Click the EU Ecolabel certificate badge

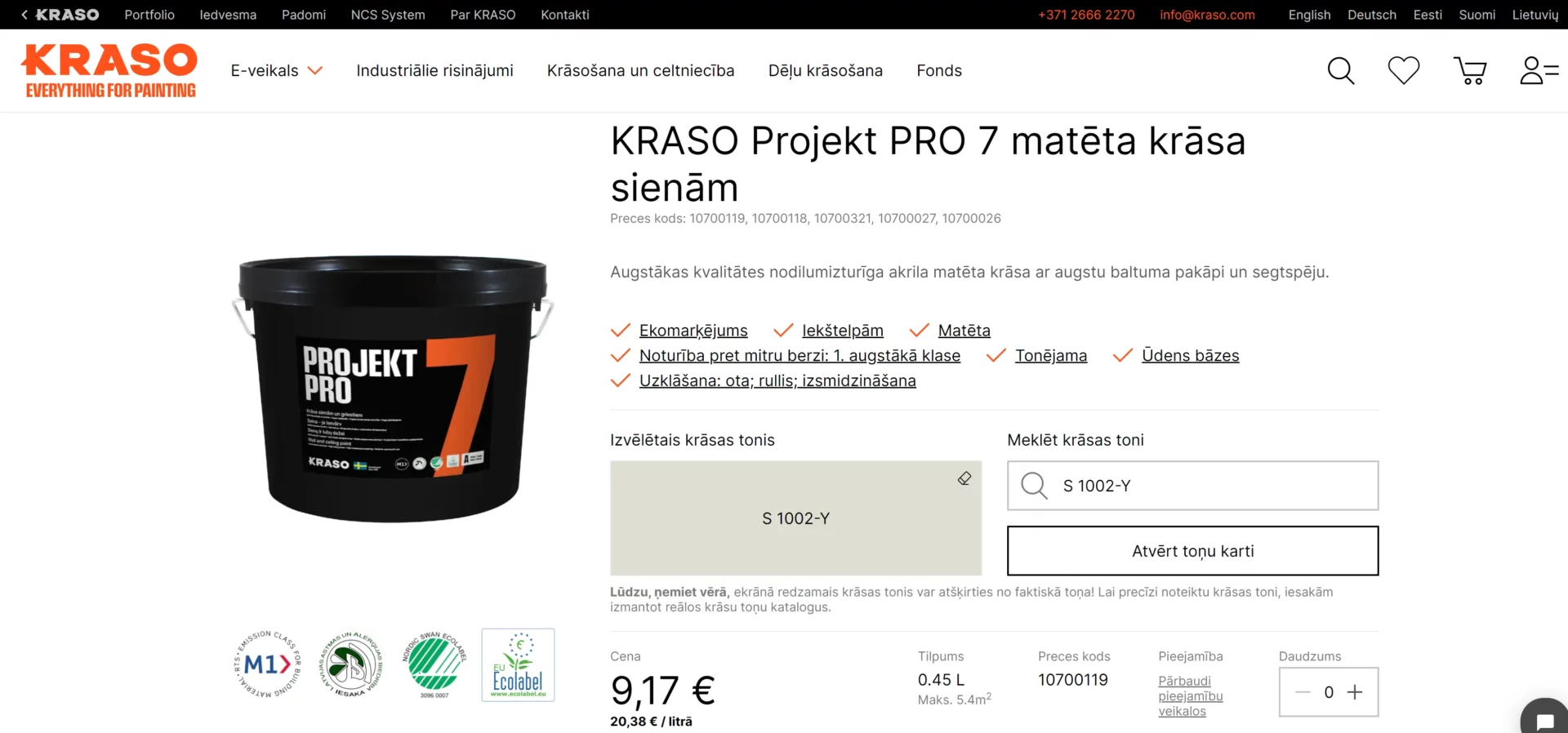(518, 664)
